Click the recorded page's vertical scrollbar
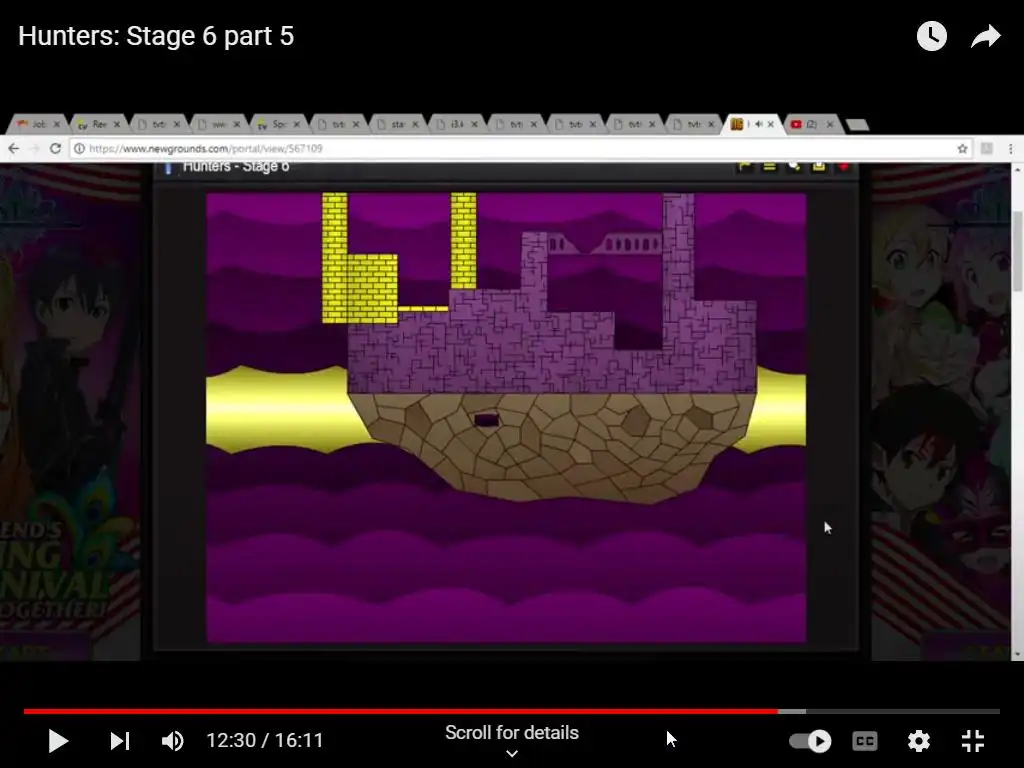 (1017, 251)
